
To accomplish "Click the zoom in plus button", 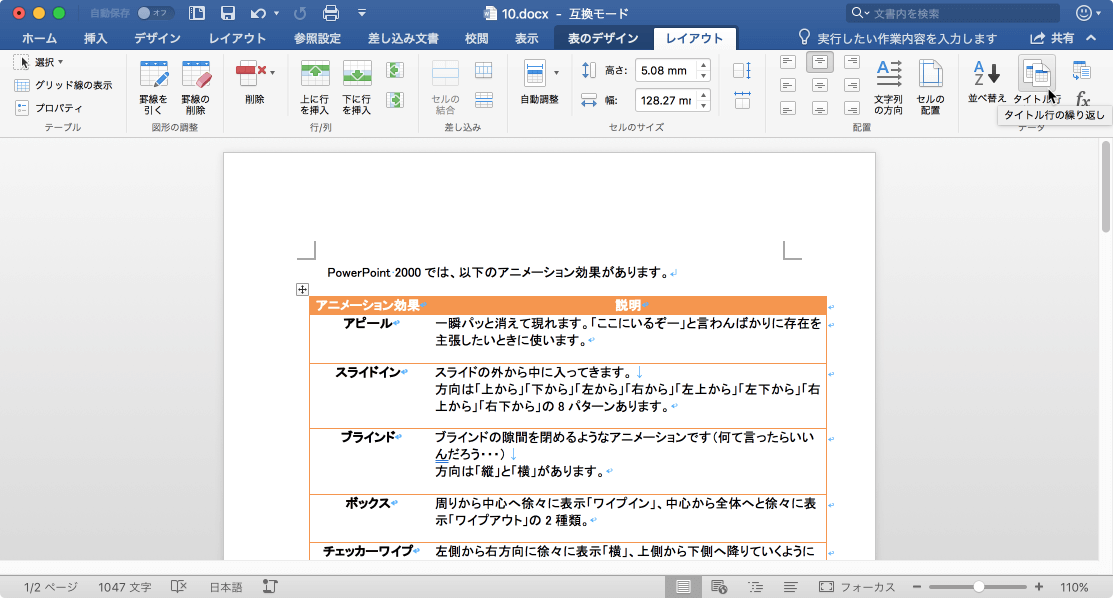I will [x=1038, y=587].
